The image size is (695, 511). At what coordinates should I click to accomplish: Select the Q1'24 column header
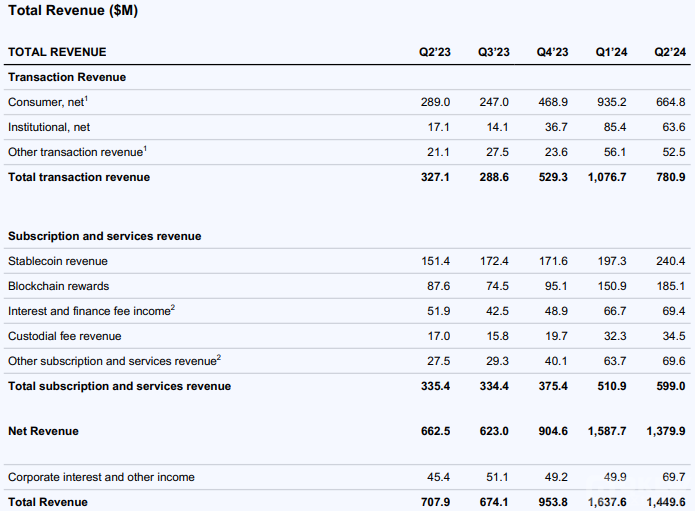pos(611,52)
